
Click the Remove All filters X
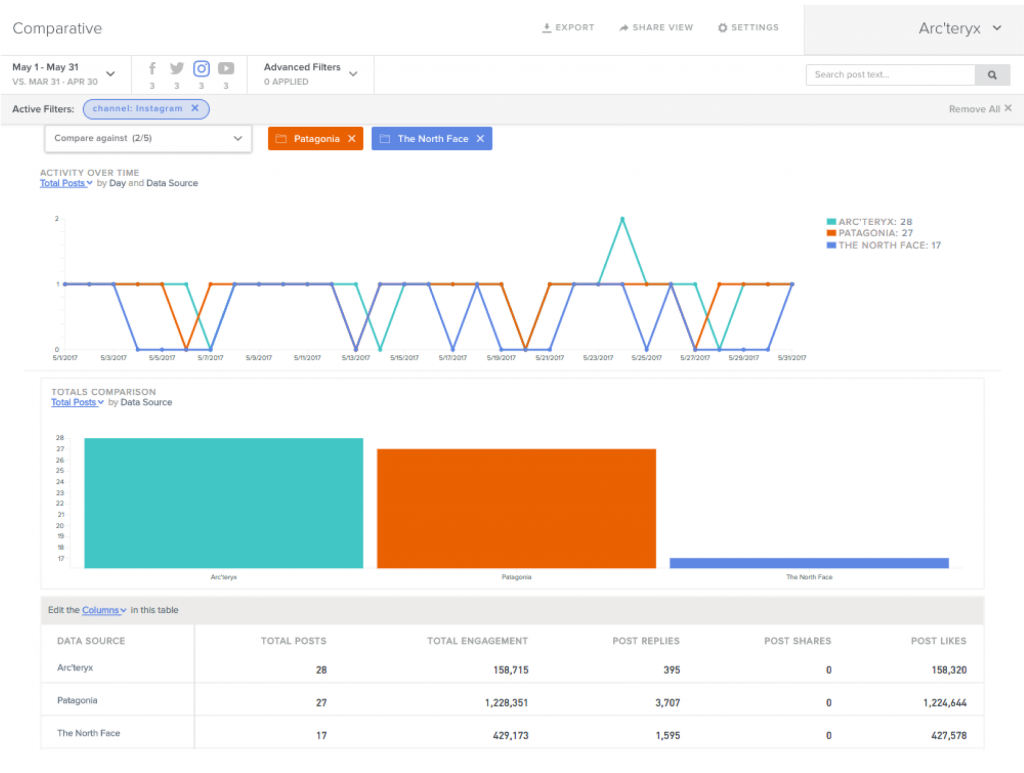pos(1008,108)
